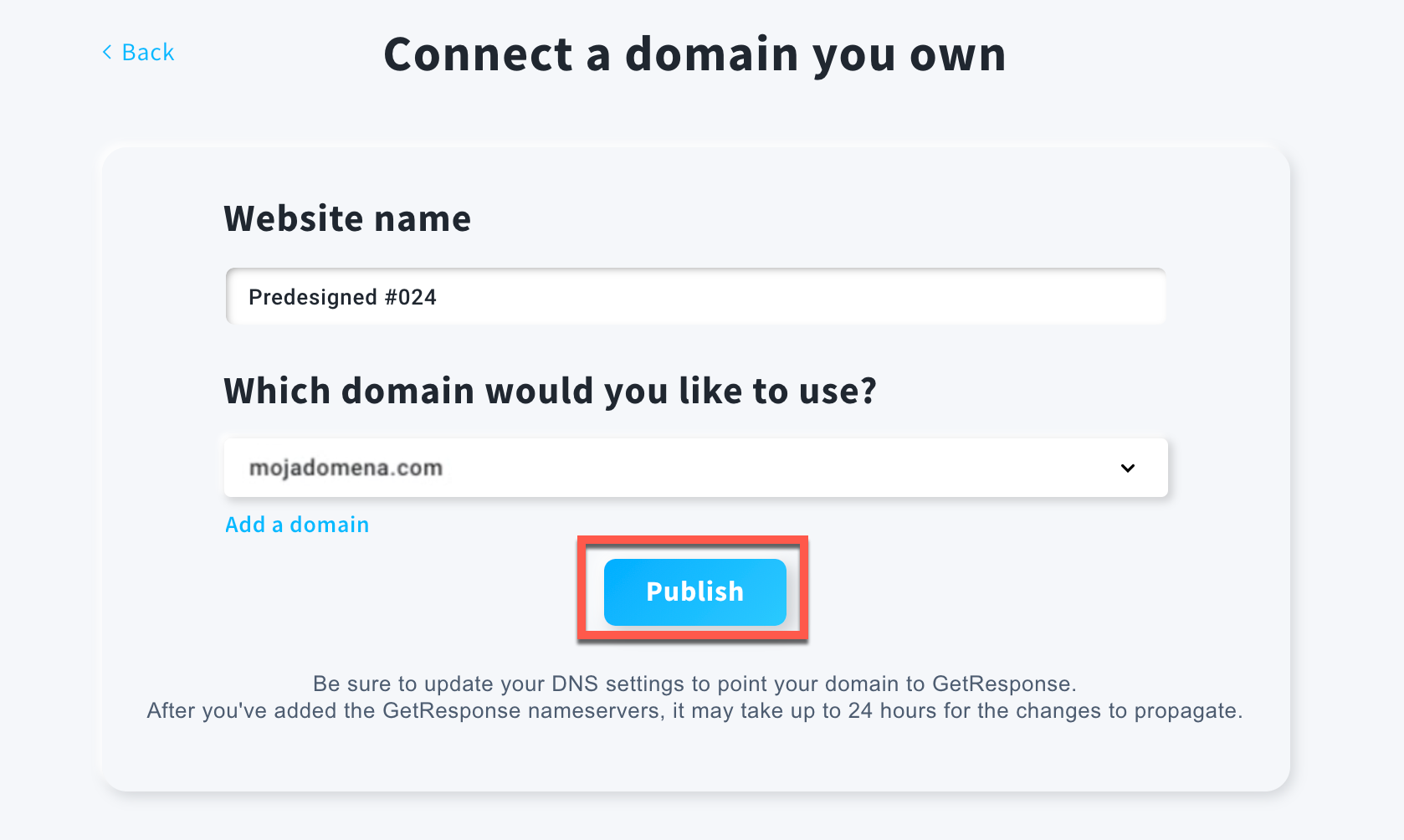Image resolution: width=1404 pixels, height=840 pixels.
Task: Click the down arrow in domain selector
Action: pos(1127,468)
